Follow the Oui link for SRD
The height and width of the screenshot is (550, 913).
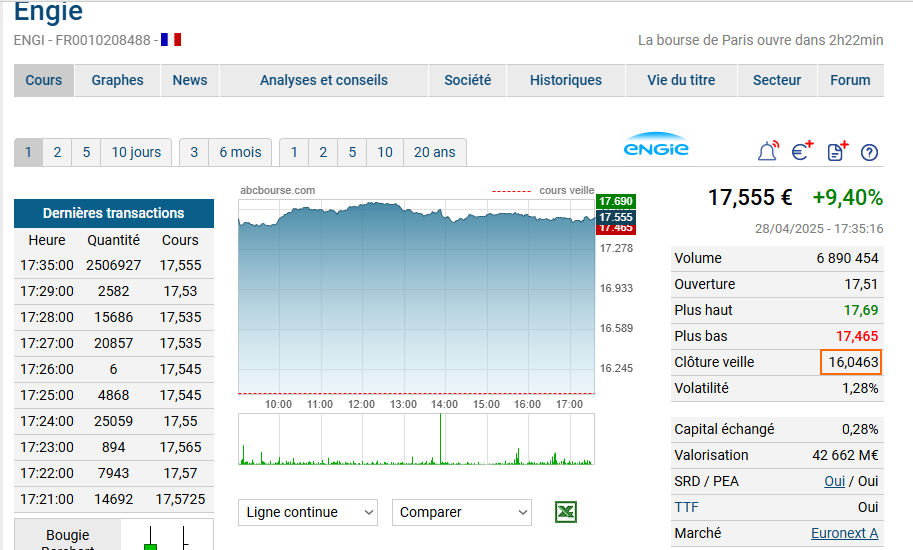(x=834, y=481)
